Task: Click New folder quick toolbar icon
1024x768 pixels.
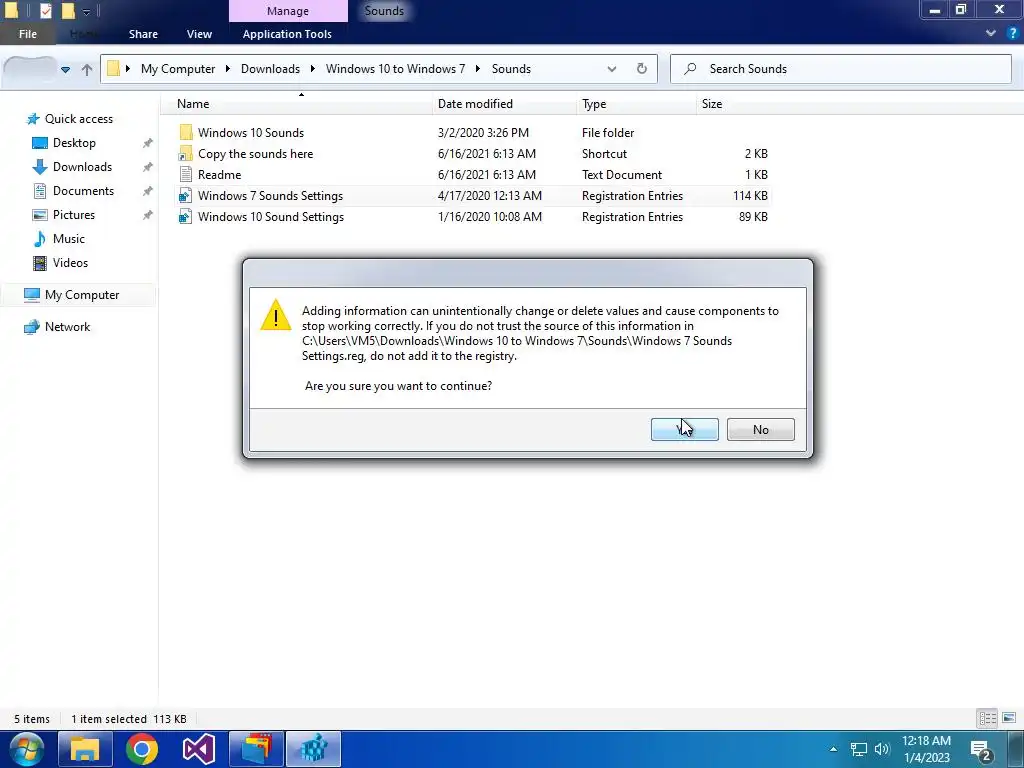Action: click(x=68, y=11)
